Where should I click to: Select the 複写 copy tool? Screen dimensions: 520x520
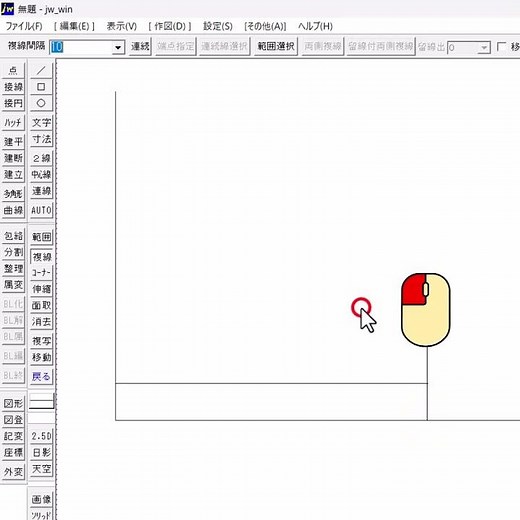pos(41,341)
